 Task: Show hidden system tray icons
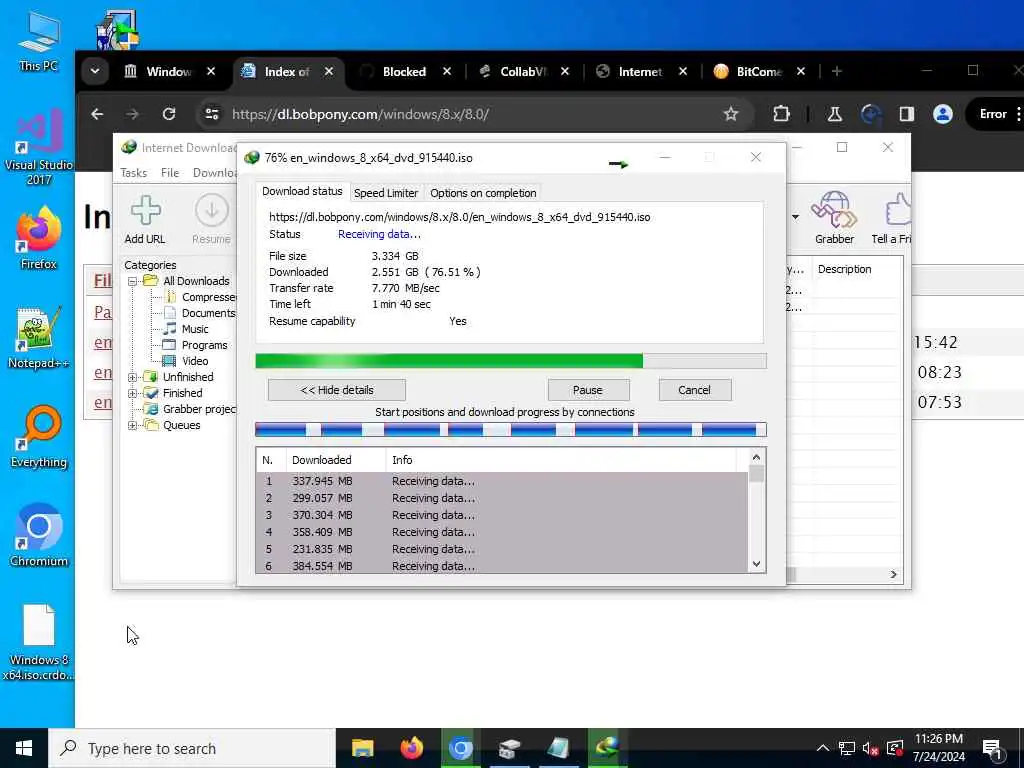tap(822, 748)
